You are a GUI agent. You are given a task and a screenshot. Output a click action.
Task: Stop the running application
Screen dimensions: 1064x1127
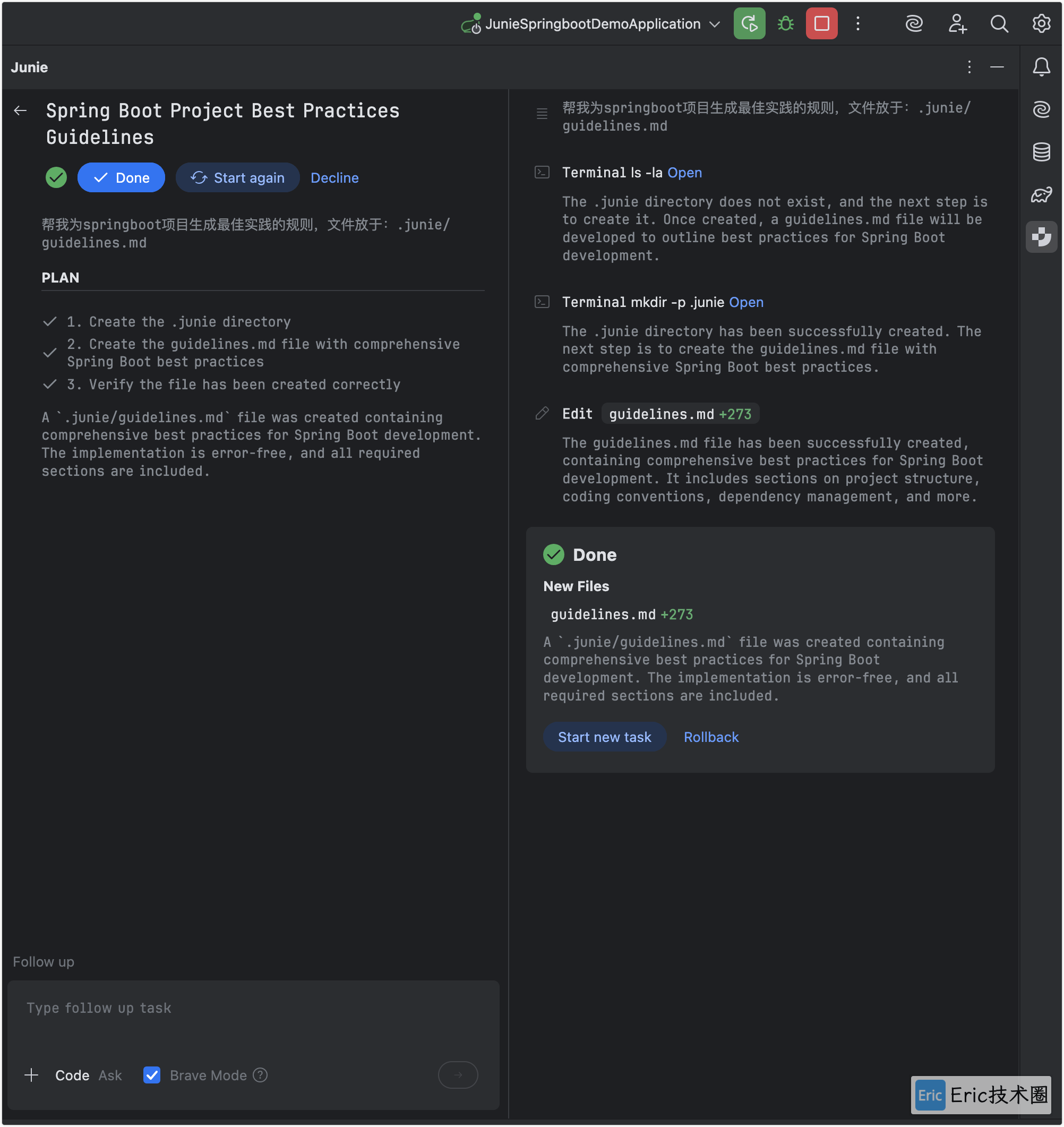[x=821, y=24]
